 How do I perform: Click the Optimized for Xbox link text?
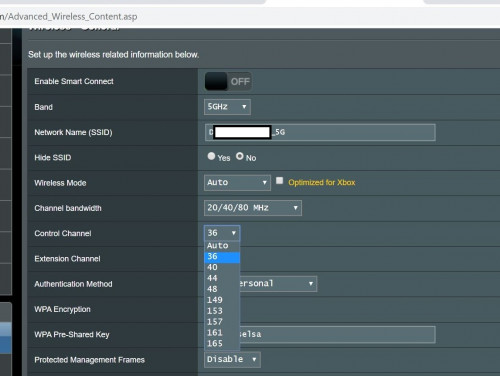(322, 183)
